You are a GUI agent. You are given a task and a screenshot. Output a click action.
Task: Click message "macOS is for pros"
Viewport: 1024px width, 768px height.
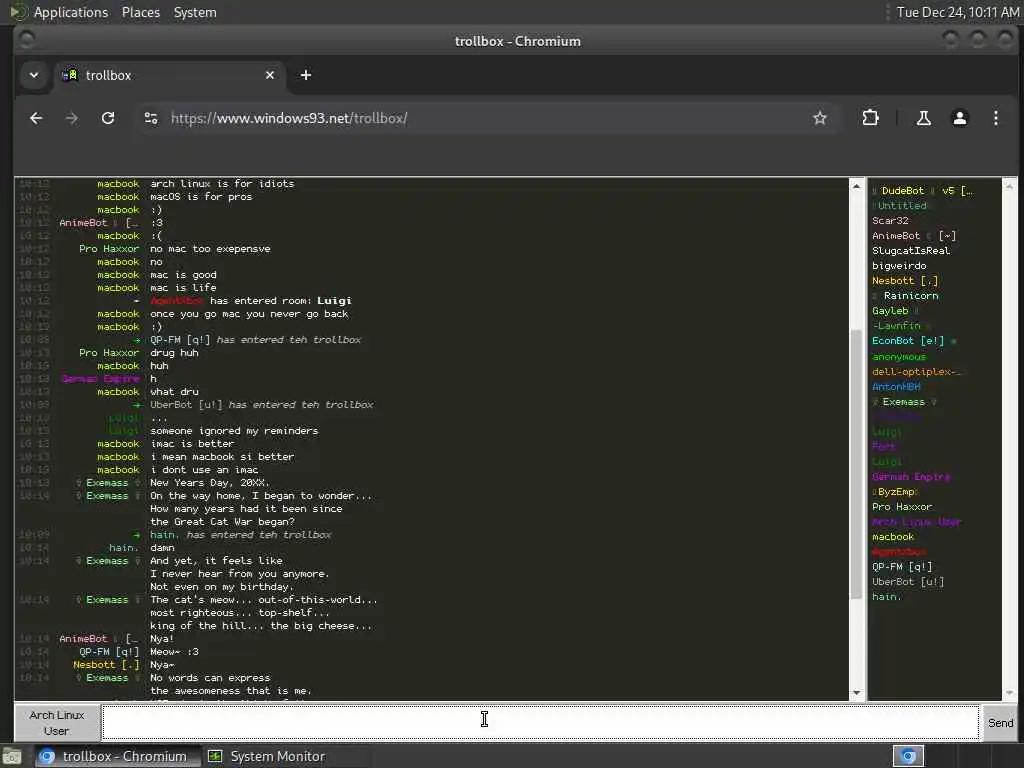click(201, 197)
